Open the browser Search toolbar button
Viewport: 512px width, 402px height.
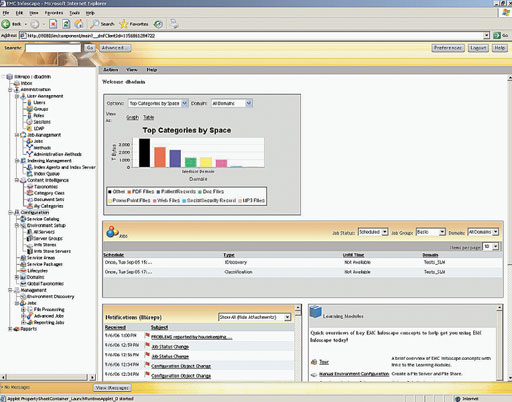pyautogui.click(x=102, y=24)
